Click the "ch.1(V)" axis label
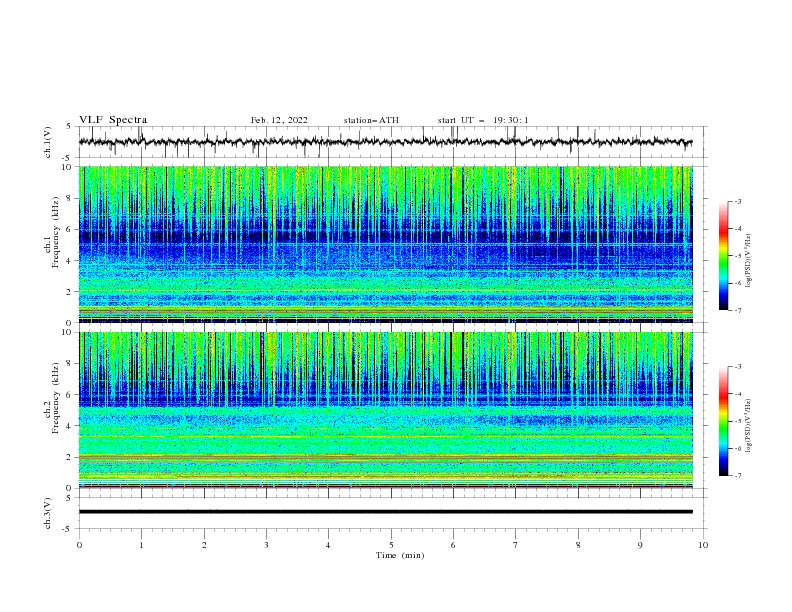 pyautogui.click(x=48, y=142)
